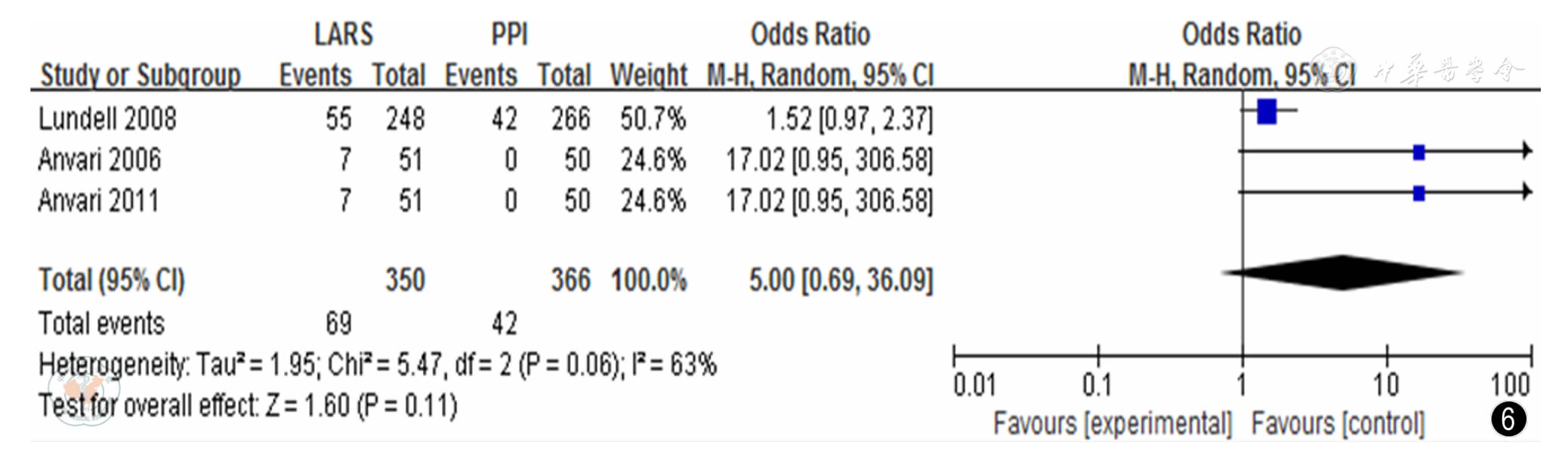Image resolution: width=1568 pixels, height=449 pixels.
Task: Click the right arrowhead on Anvari 2006 interval
Action: (1526, 151)
